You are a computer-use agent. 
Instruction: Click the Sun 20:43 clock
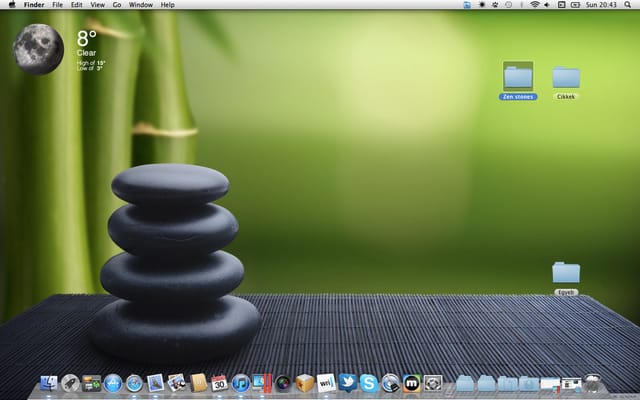(x=601, y=5)
